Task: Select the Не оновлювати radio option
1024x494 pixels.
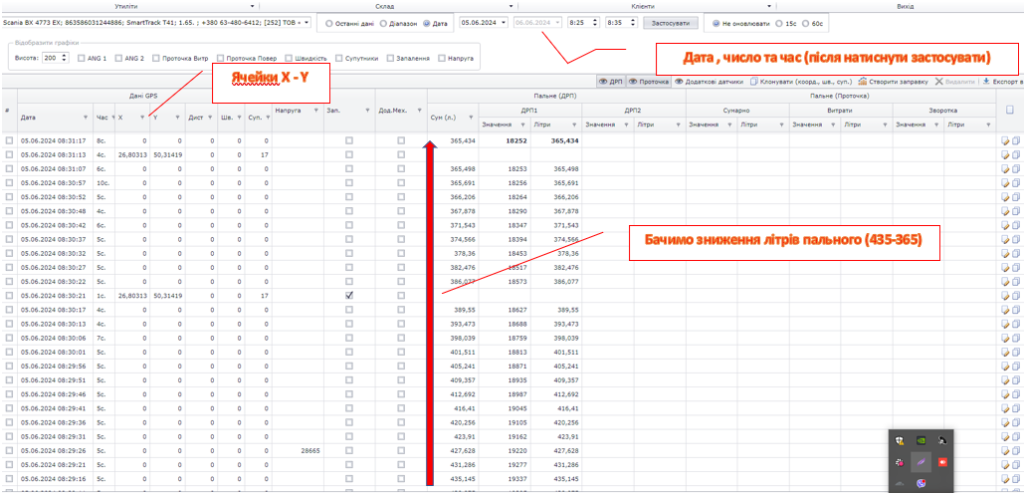Action: pyautogui.click(x=716, y=23)
